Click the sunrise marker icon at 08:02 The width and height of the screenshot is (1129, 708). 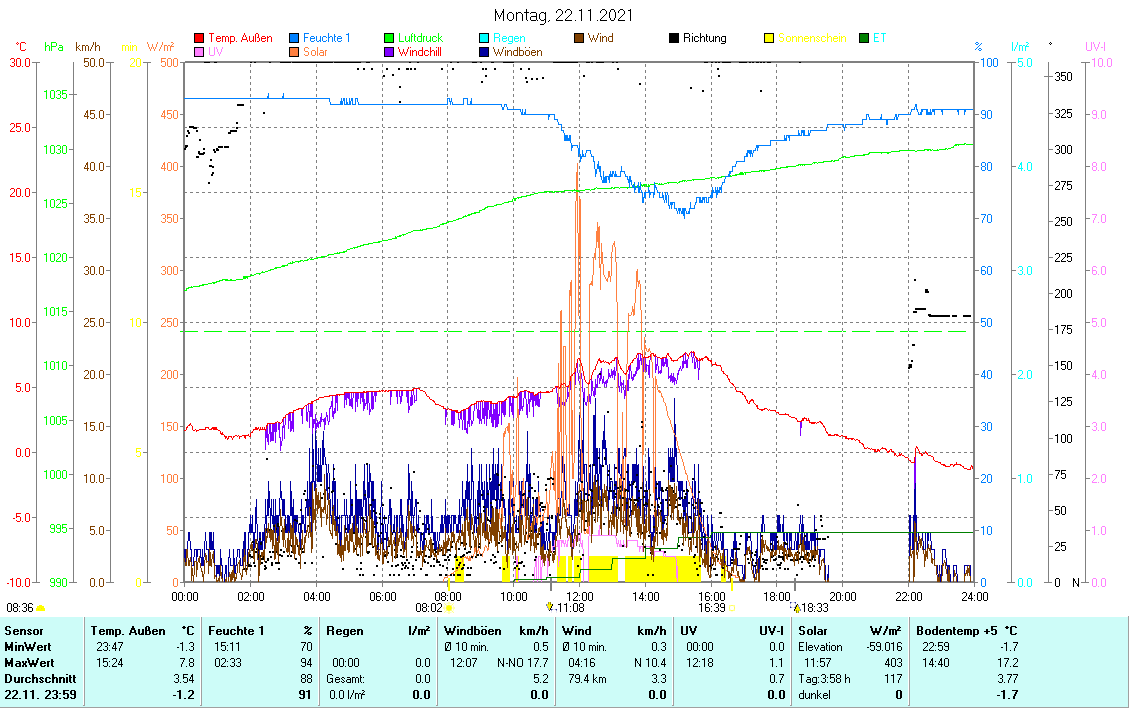[449, 607]
